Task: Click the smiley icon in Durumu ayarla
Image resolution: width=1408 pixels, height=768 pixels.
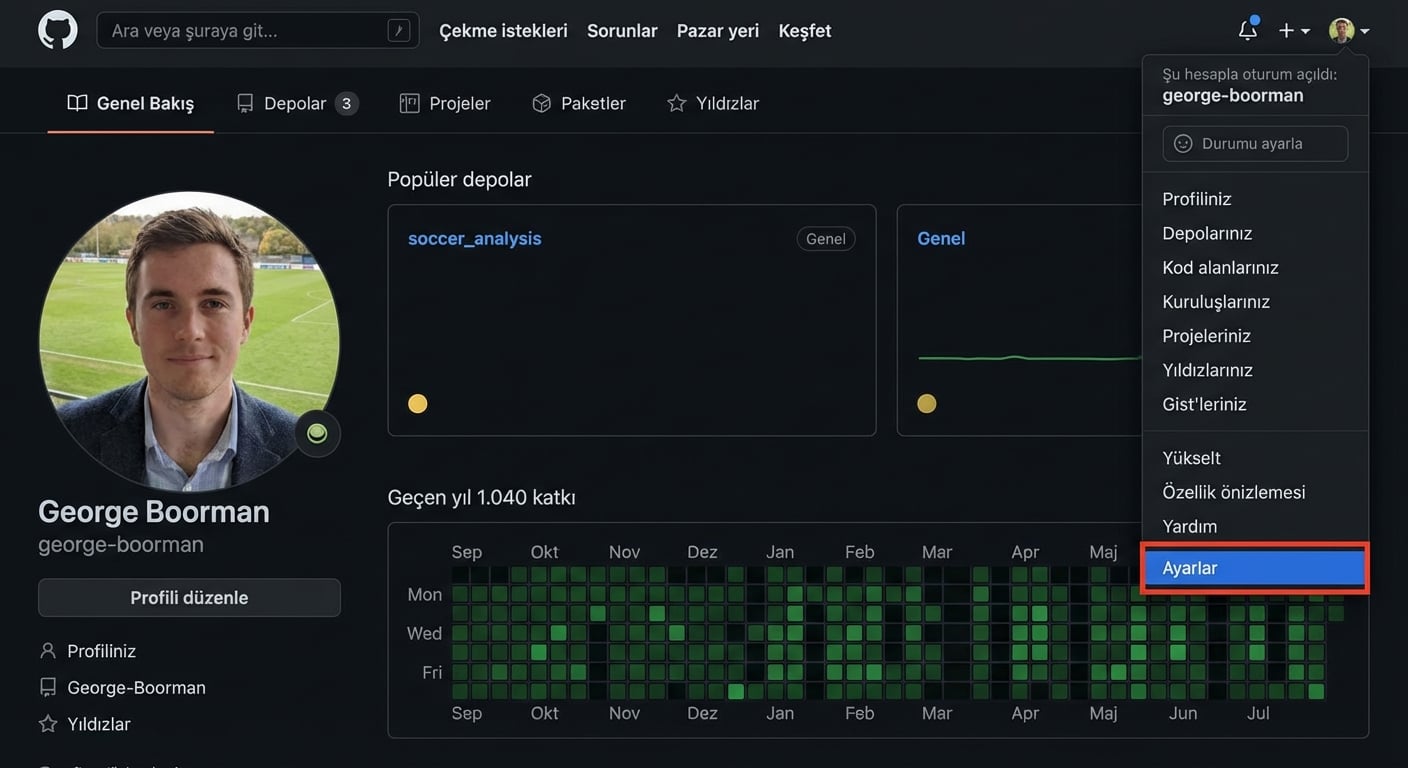Action: 1183,144
